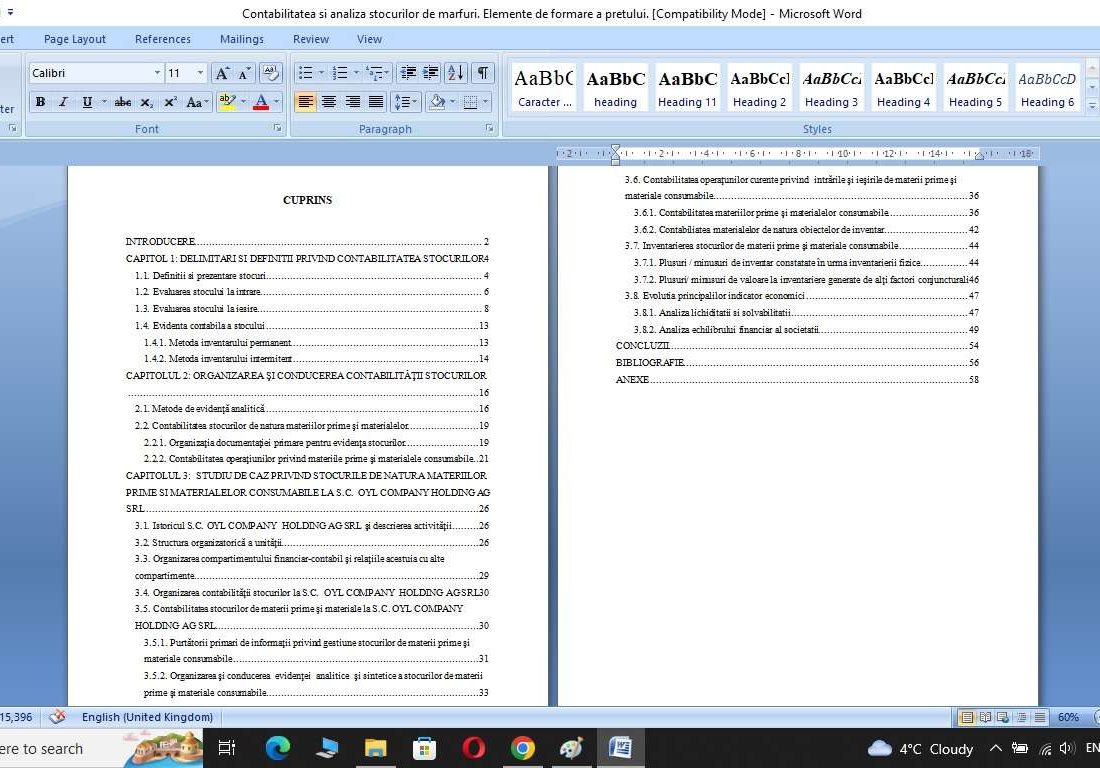This screenshot has width=1100, height=768.
Task: Increase the paragraph indent
Action: 431,73
